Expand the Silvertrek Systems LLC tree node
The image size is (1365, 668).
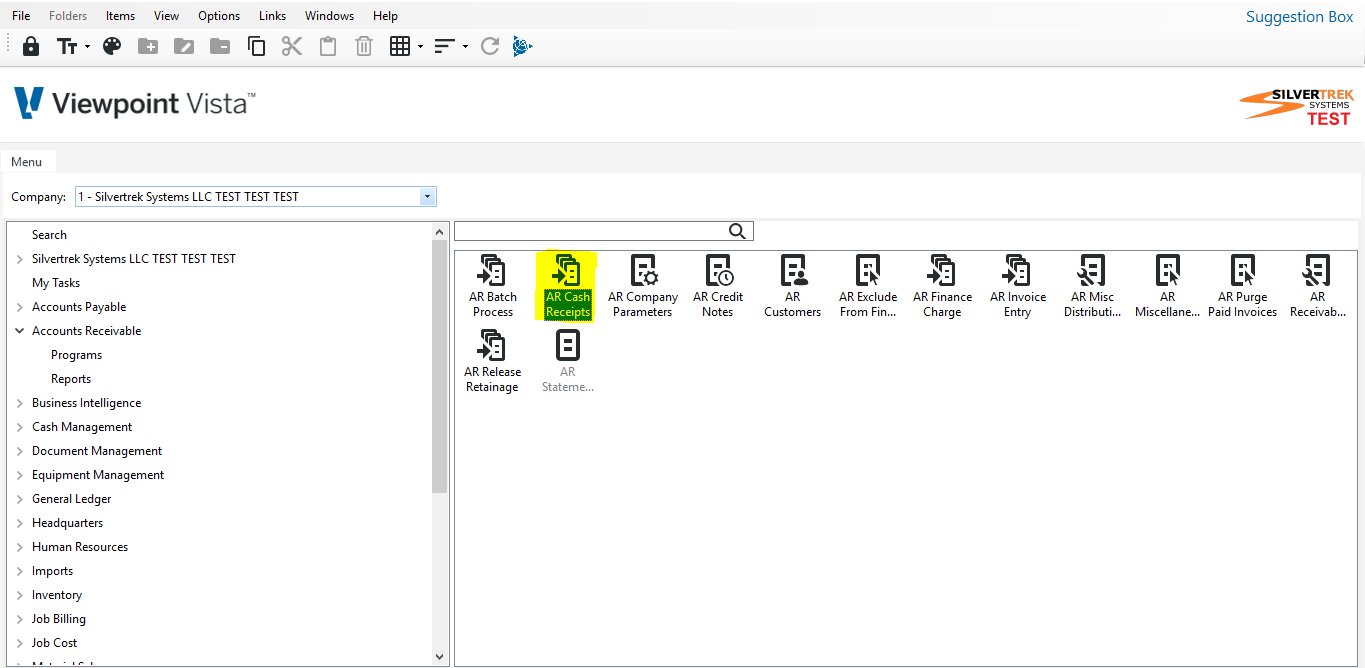coord(19,259)
